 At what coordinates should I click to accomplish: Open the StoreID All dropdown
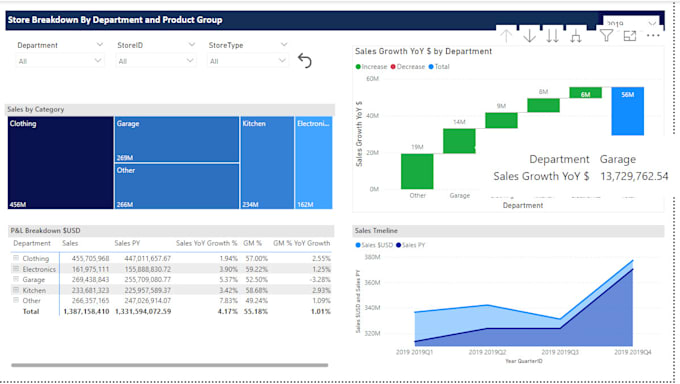click(156, 61)
